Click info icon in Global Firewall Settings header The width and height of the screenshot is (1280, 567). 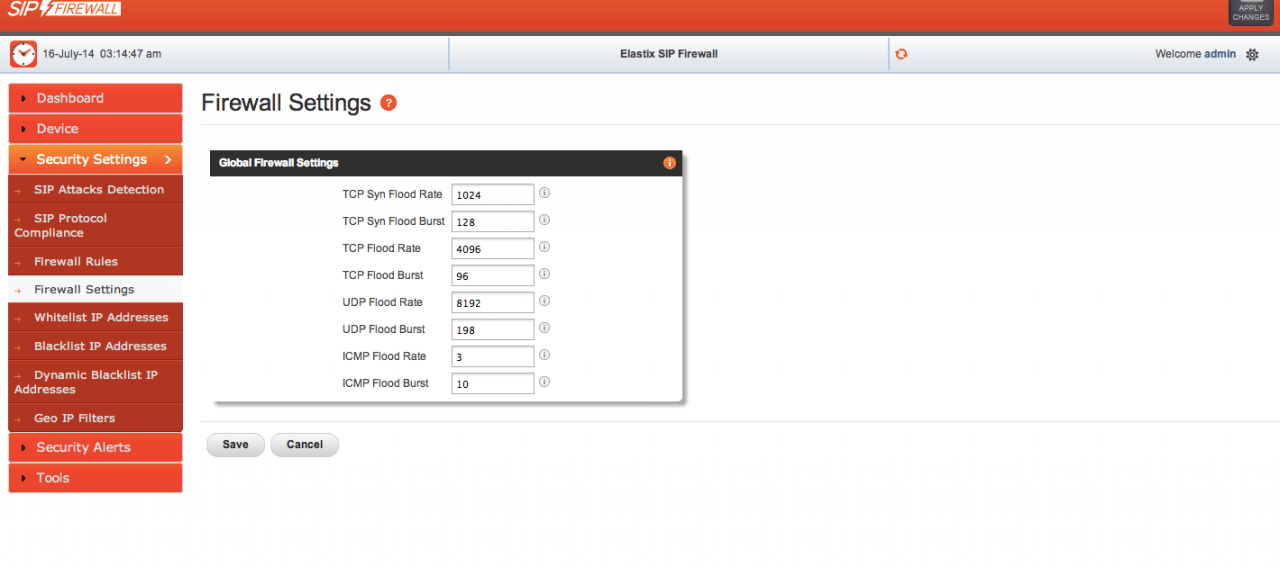coord(669,163)
